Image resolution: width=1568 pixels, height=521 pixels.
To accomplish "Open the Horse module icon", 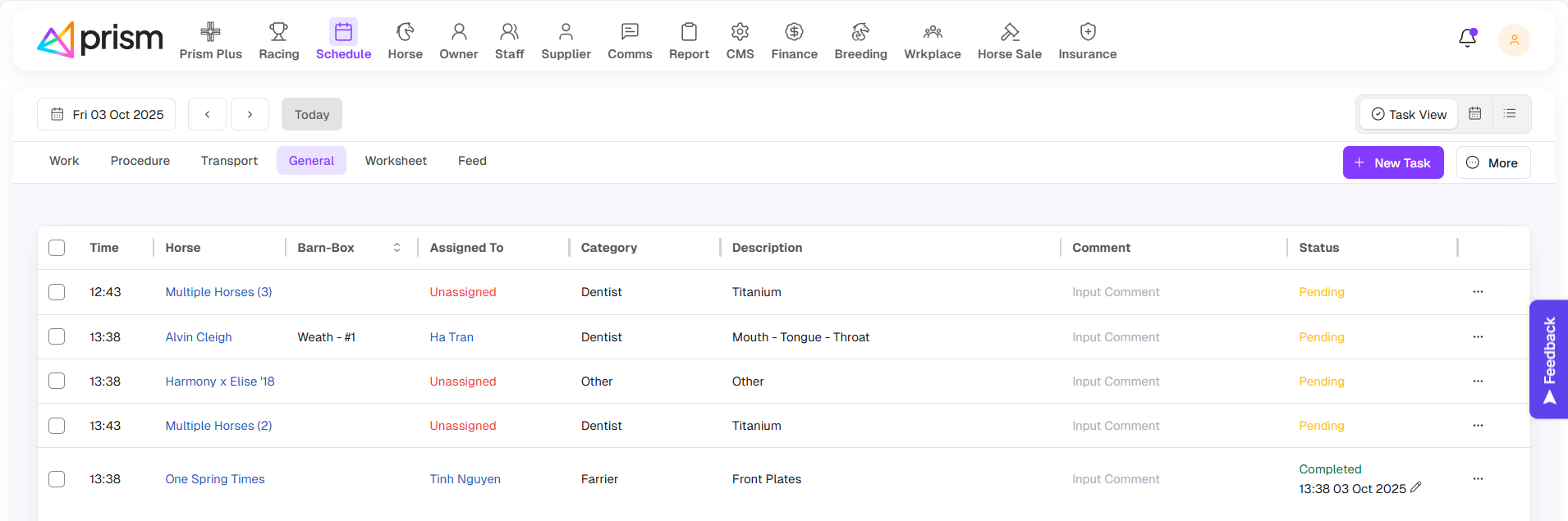I will point(405,32).
